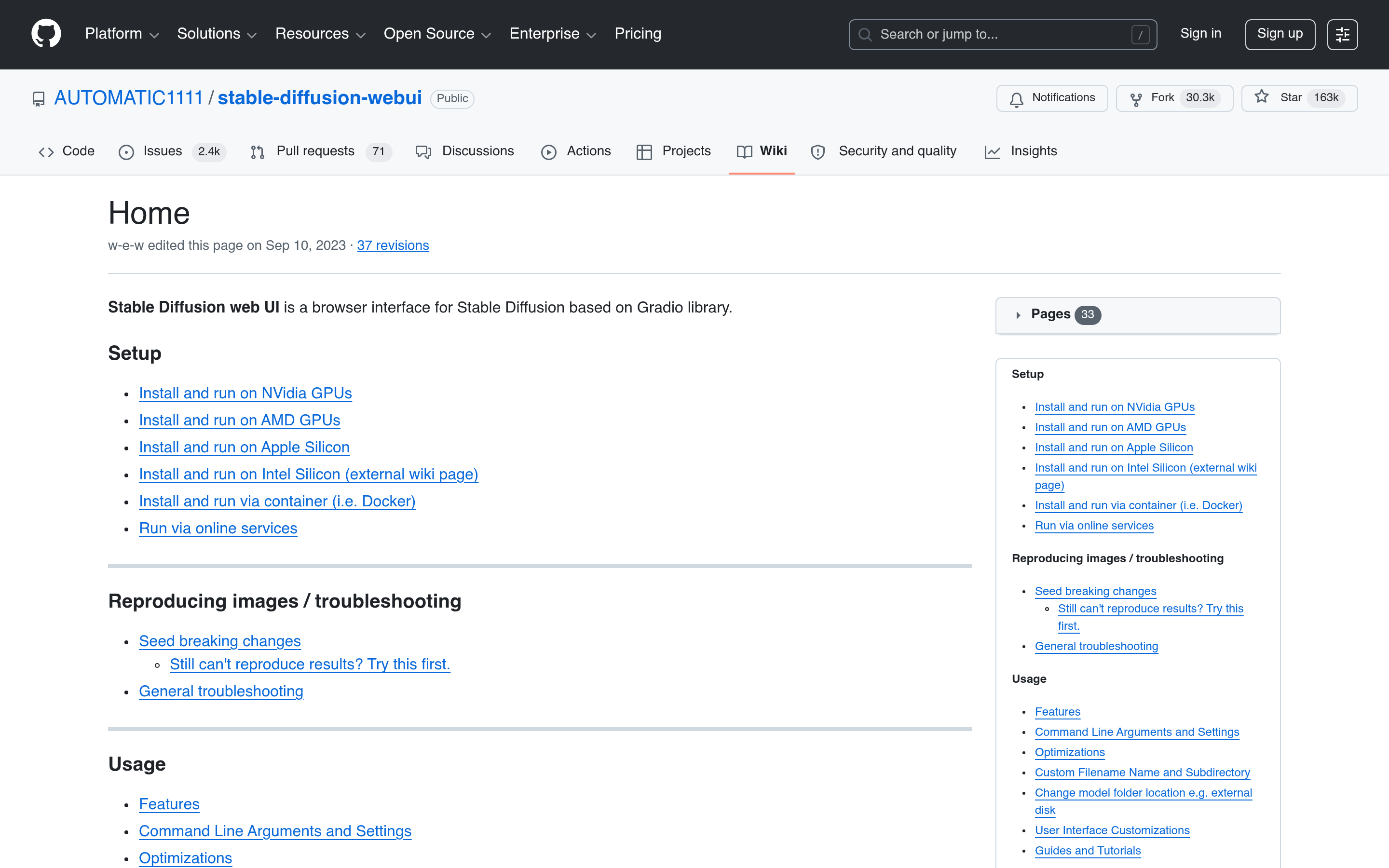This screenshot has width=1389, height=868.
Task: Open Run via online services in main content
Action: [218, 528]
